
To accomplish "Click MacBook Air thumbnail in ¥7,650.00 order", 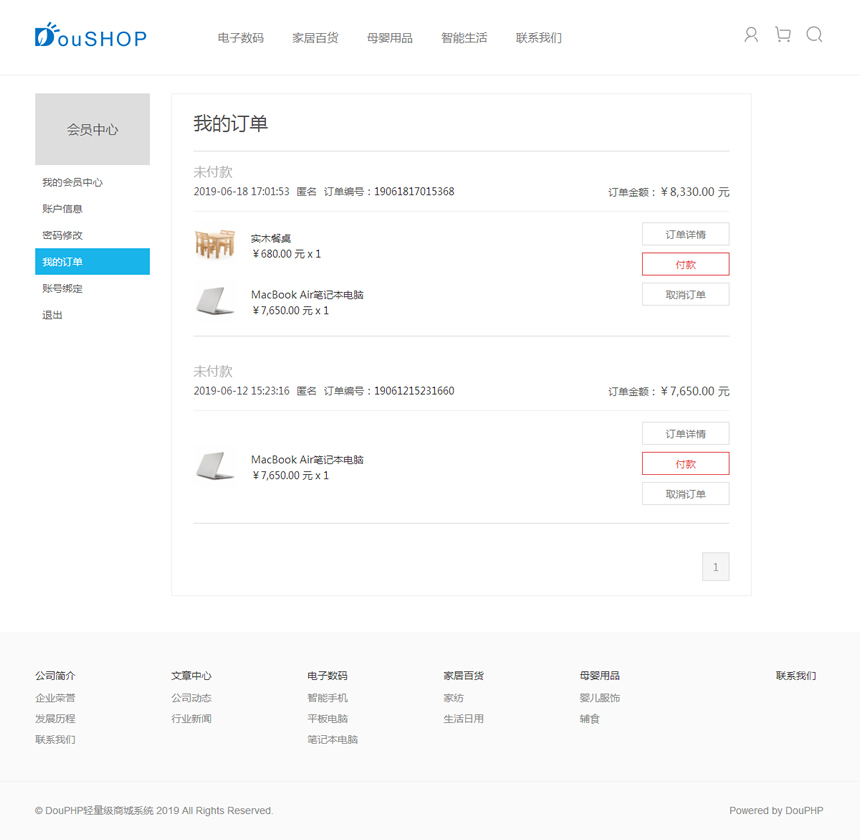I will 215,466.
